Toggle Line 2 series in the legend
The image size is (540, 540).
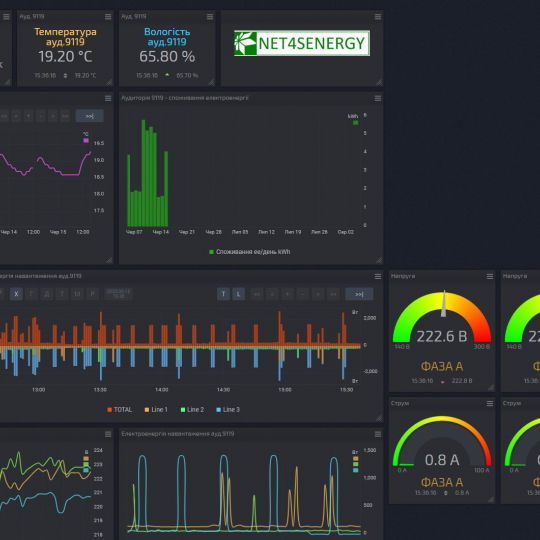[x=193, y=410]
